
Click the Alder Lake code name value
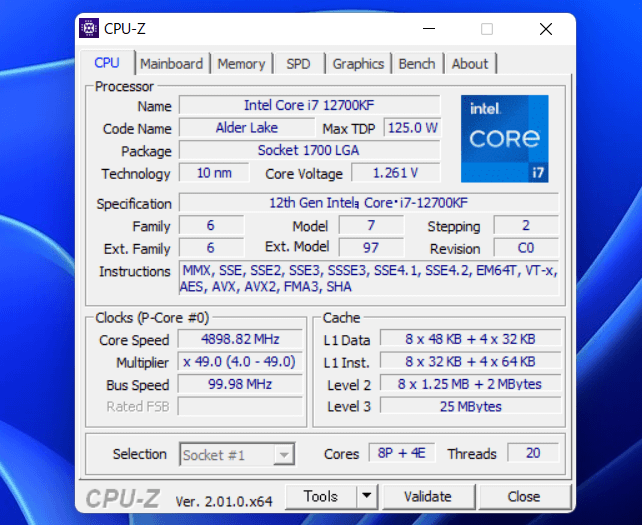[247, 128]
